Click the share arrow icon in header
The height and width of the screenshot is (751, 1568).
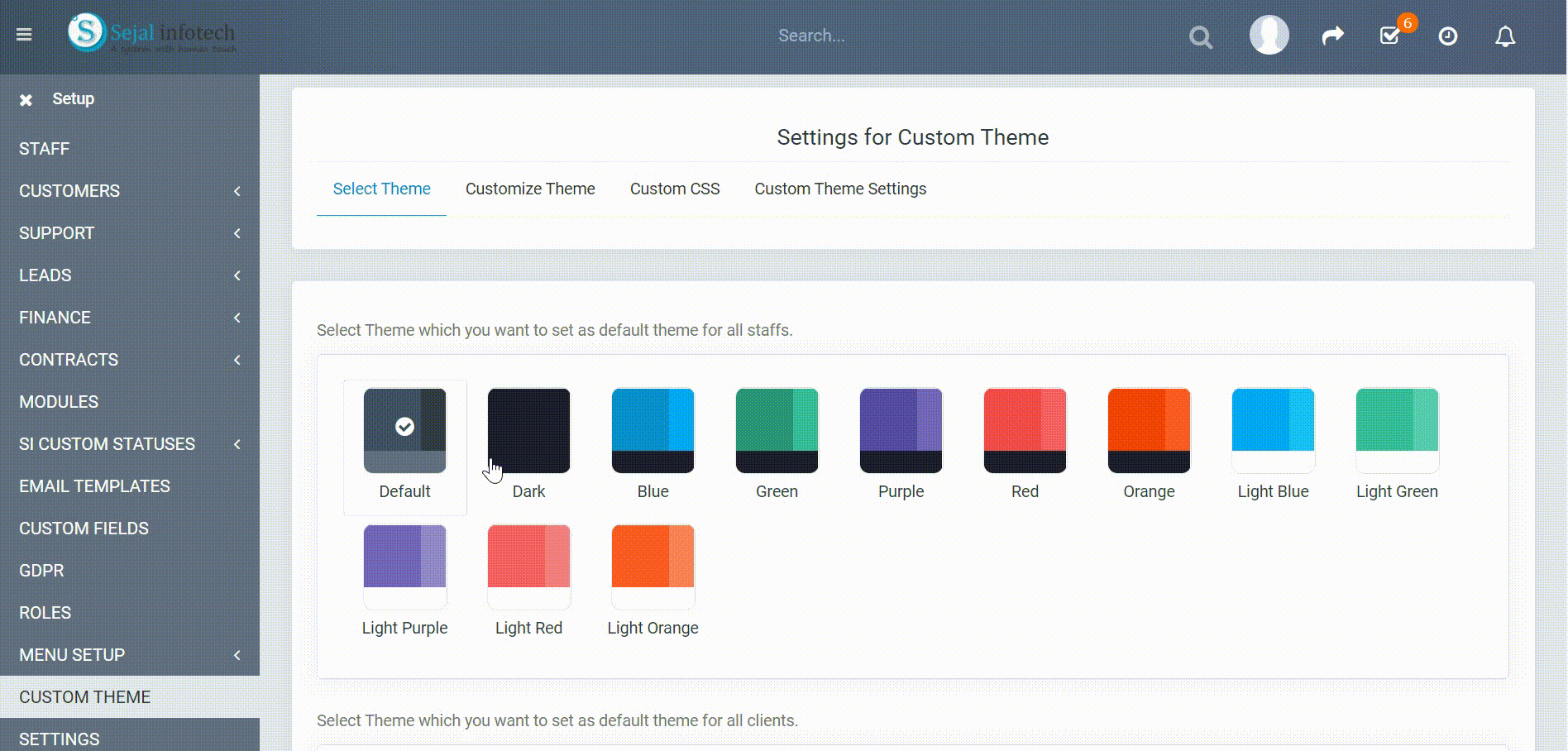point(1332,36)
